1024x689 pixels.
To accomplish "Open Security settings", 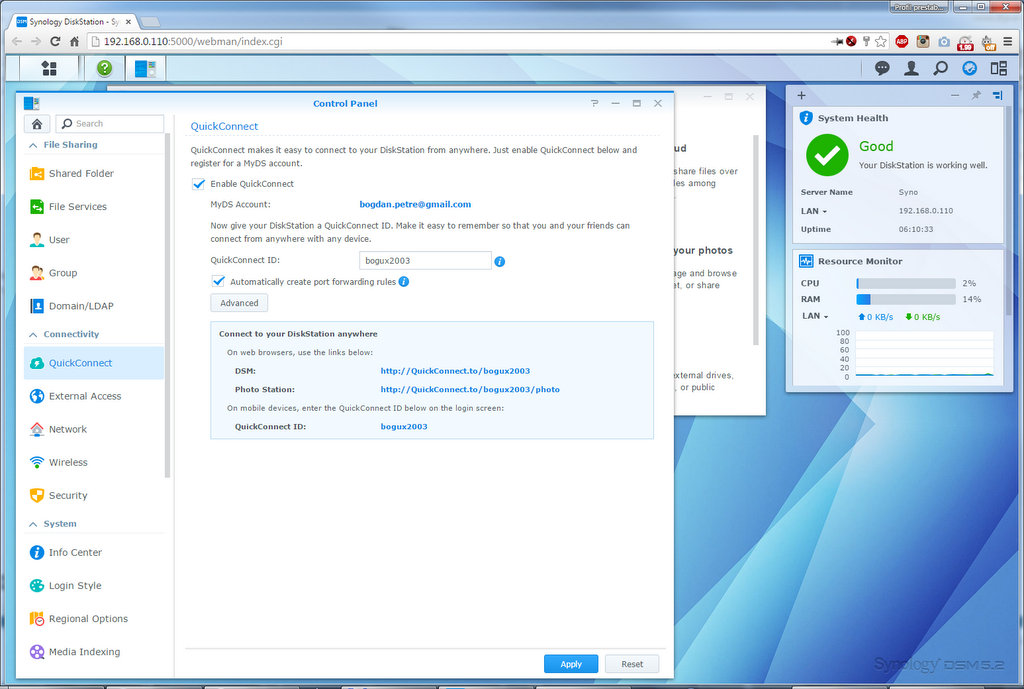I will click(x=94, y=496).
